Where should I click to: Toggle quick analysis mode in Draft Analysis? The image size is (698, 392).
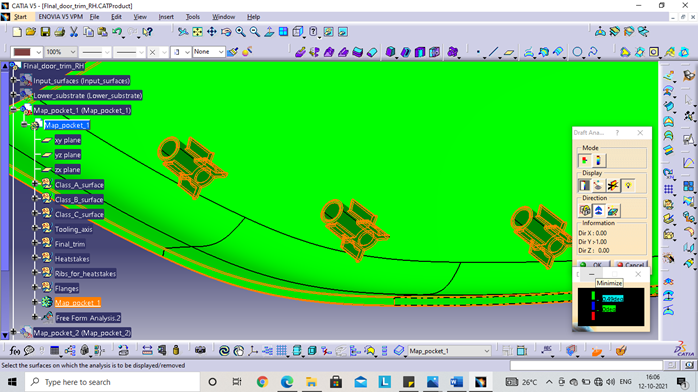(584, 160)
